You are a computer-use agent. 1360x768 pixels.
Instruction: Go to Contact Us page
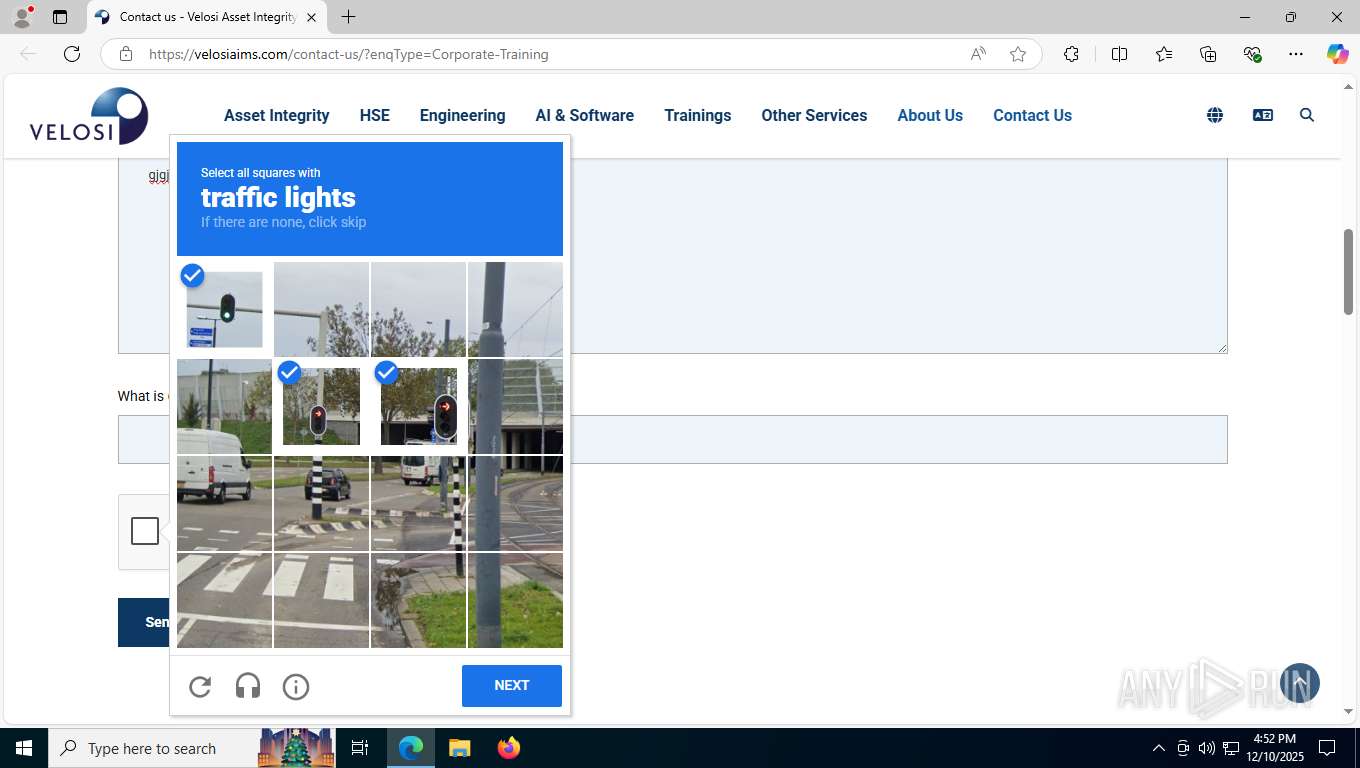(1032, 115)
